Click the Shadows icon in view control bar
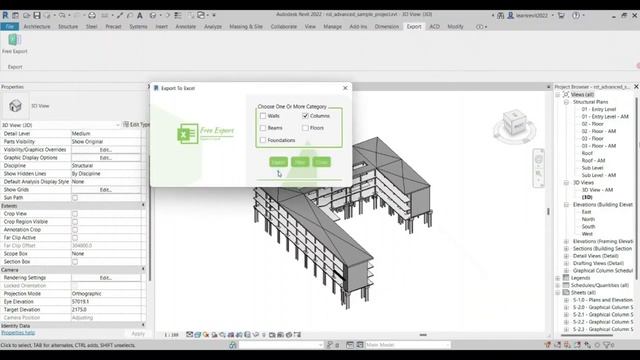640x360 pixels. (214, 335)
